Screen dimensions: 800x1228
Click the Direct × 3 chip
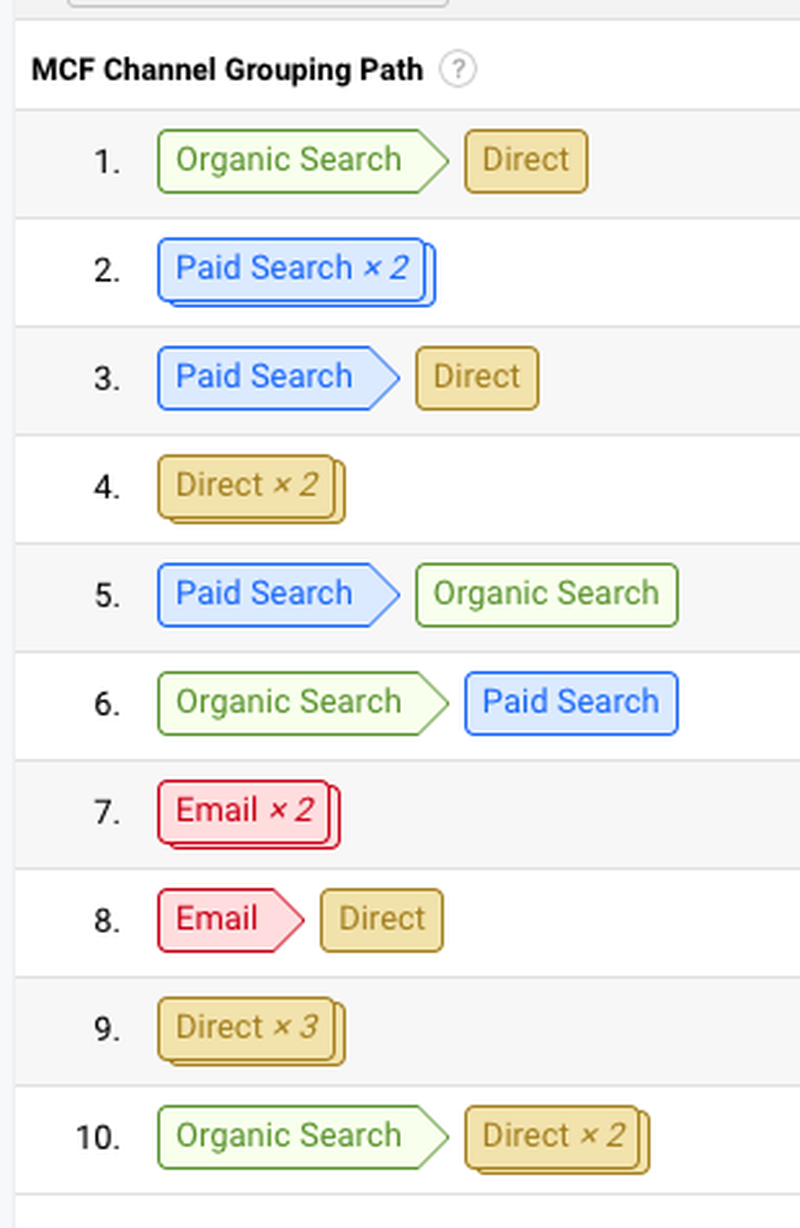click(x=247, y=1028)
